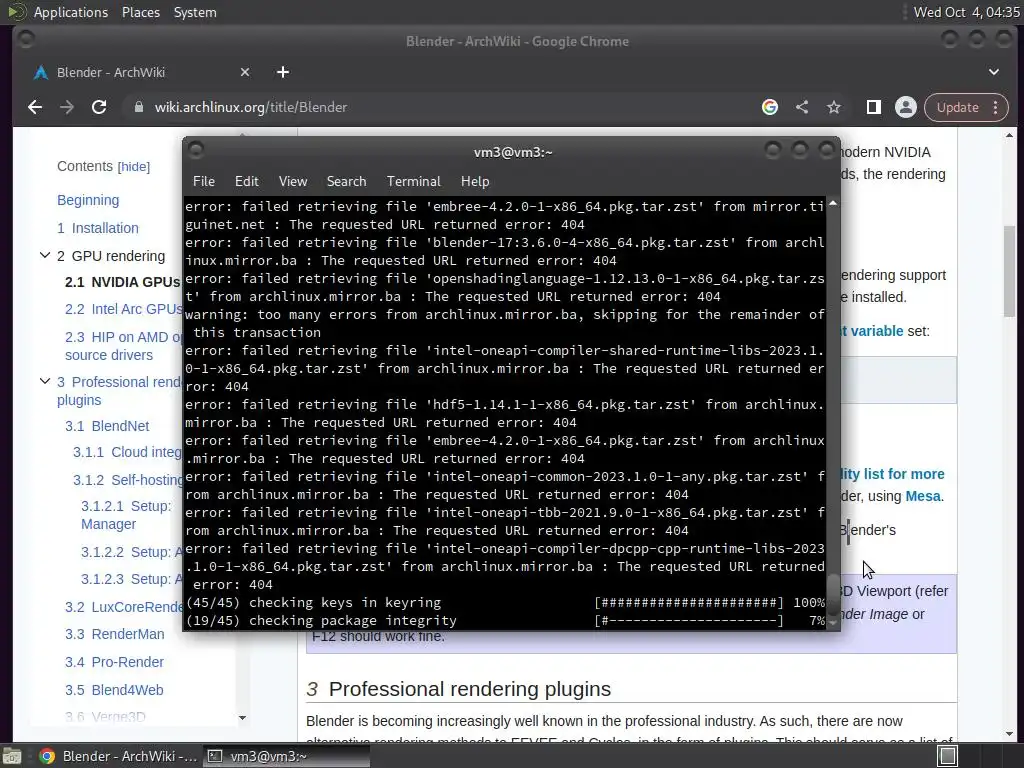Click terminal scrollbar down arrow

(x=833, y=624)
